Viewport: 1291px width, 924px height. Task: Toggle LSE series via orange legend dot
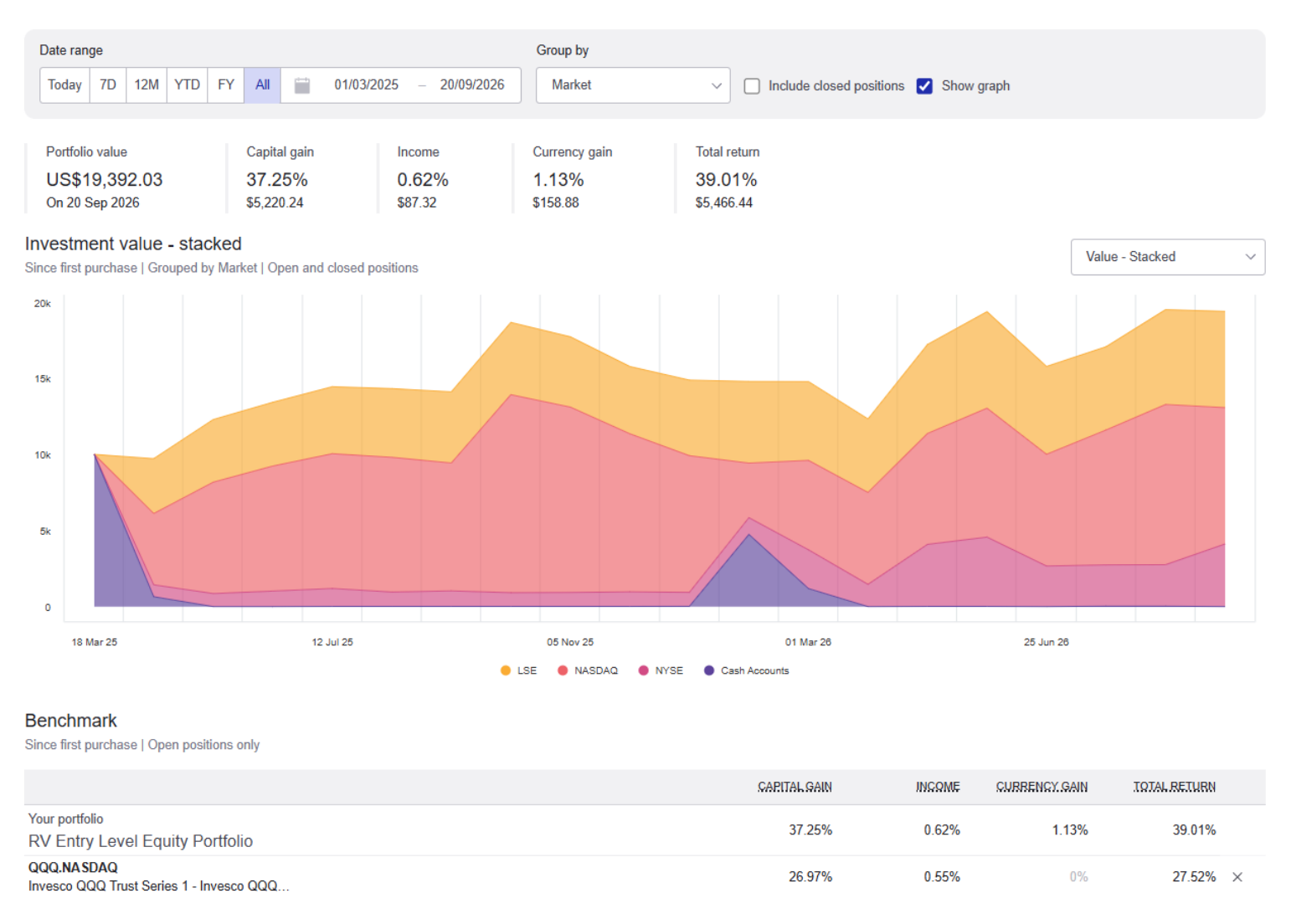click(506, 670)
